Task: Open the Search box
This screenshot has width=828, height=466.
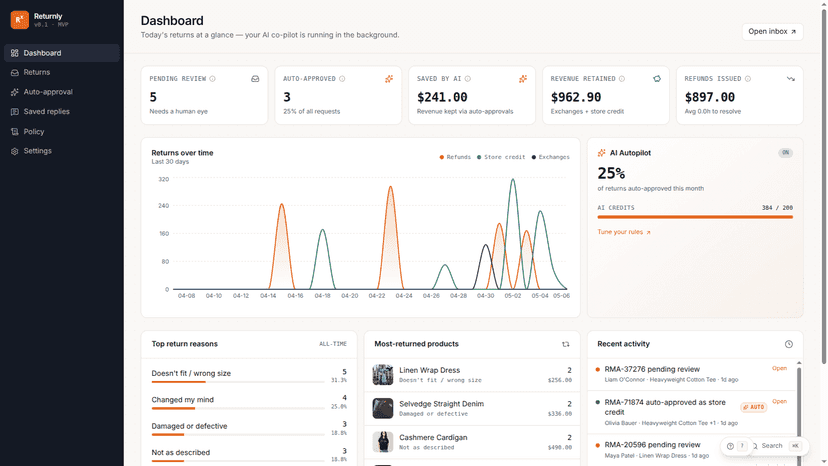Action: (777, 446)
